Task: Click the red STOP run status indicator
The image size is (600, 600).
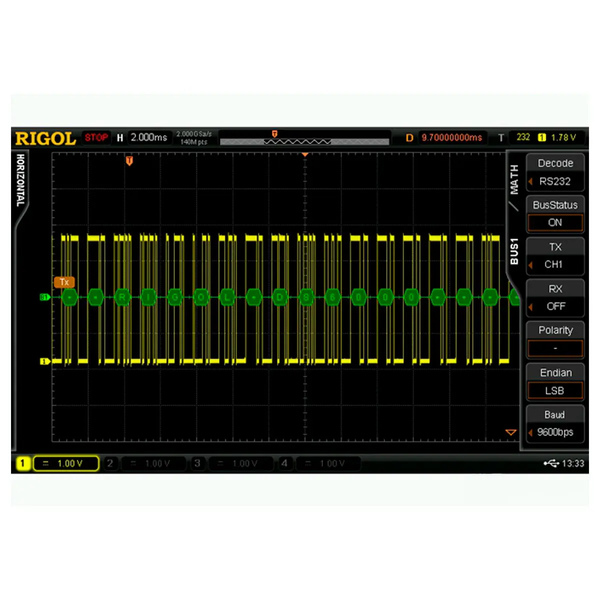Action: pyautogui.click(x=96, y=137)
